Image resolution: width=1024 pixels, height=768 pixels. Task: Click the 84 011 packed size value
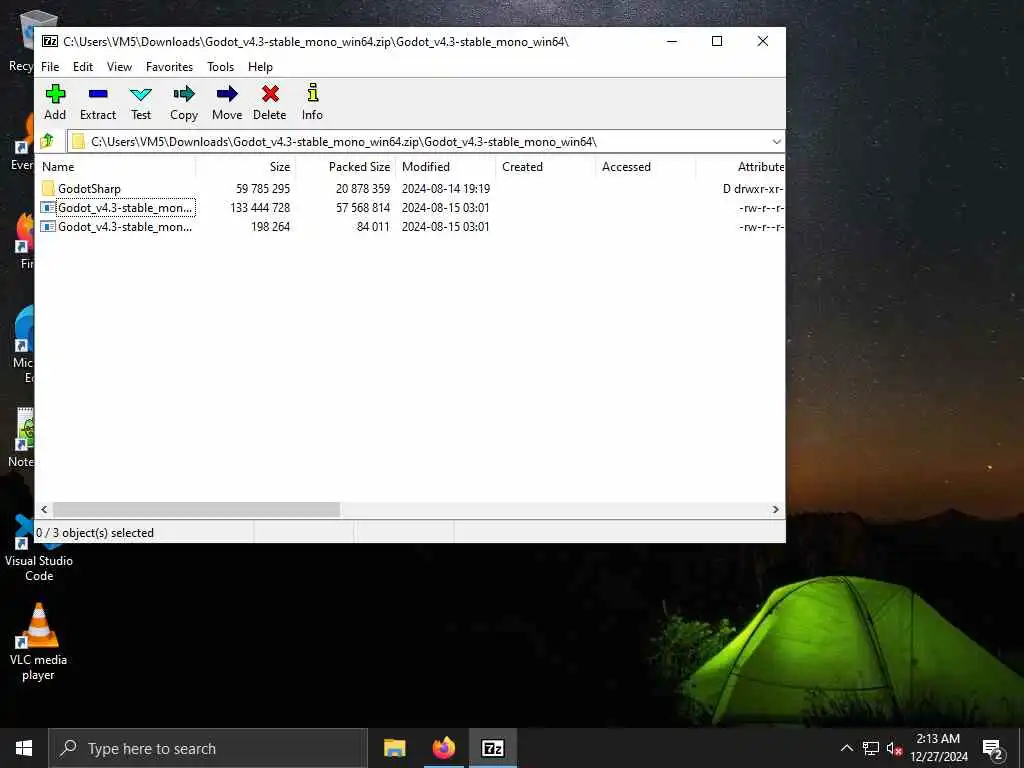click(x=373, y=227)
